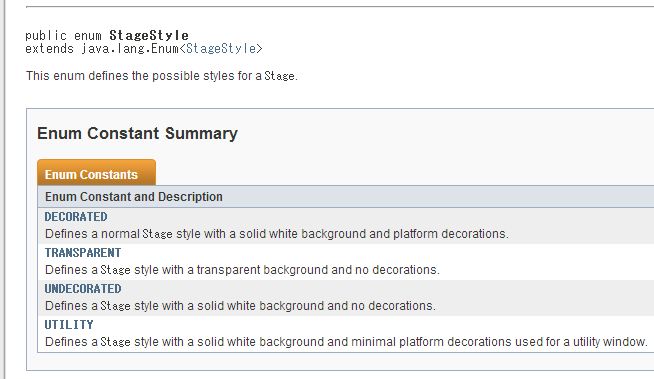Open the UTILITY enum constant link
Screen dimensions: 654x379
(x=69, y=324)
